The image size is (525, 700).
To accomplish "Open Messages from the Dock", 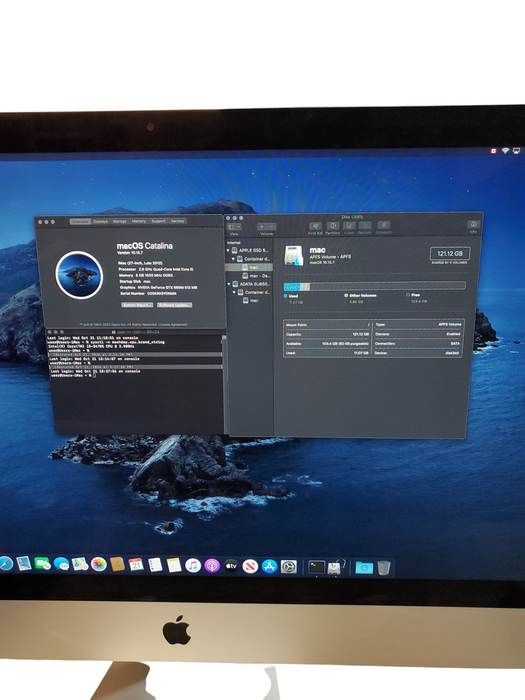I will click(x=61, y=564).
